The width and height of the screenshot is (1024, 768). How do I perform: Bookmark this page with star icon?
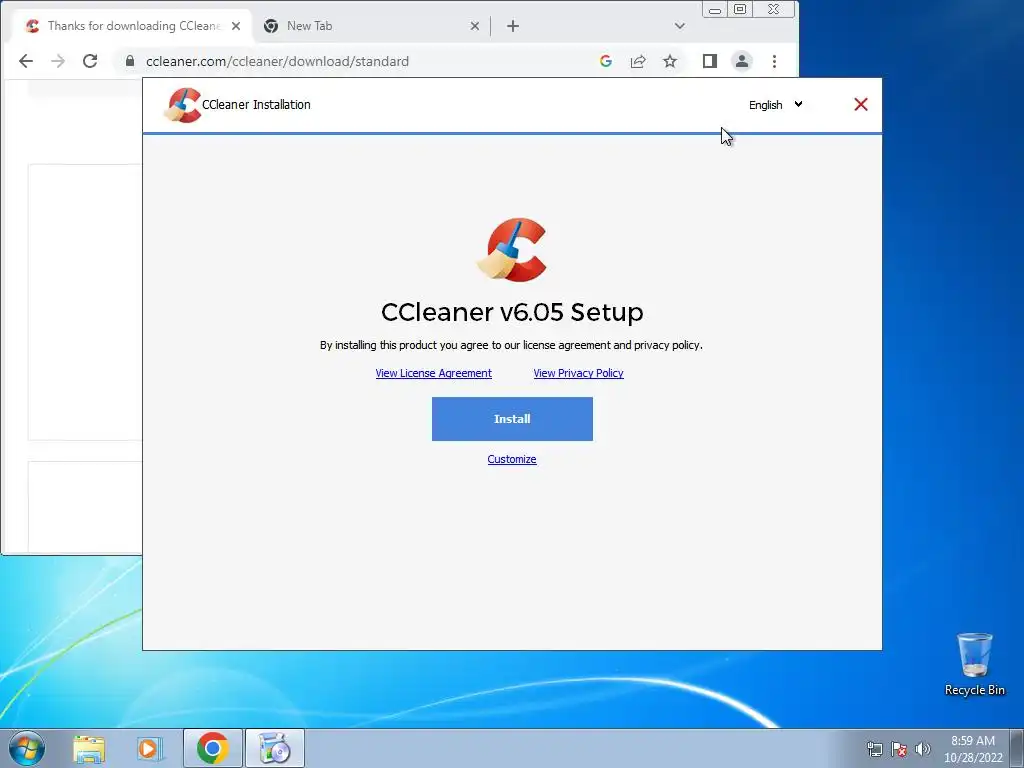pos(670,61)
